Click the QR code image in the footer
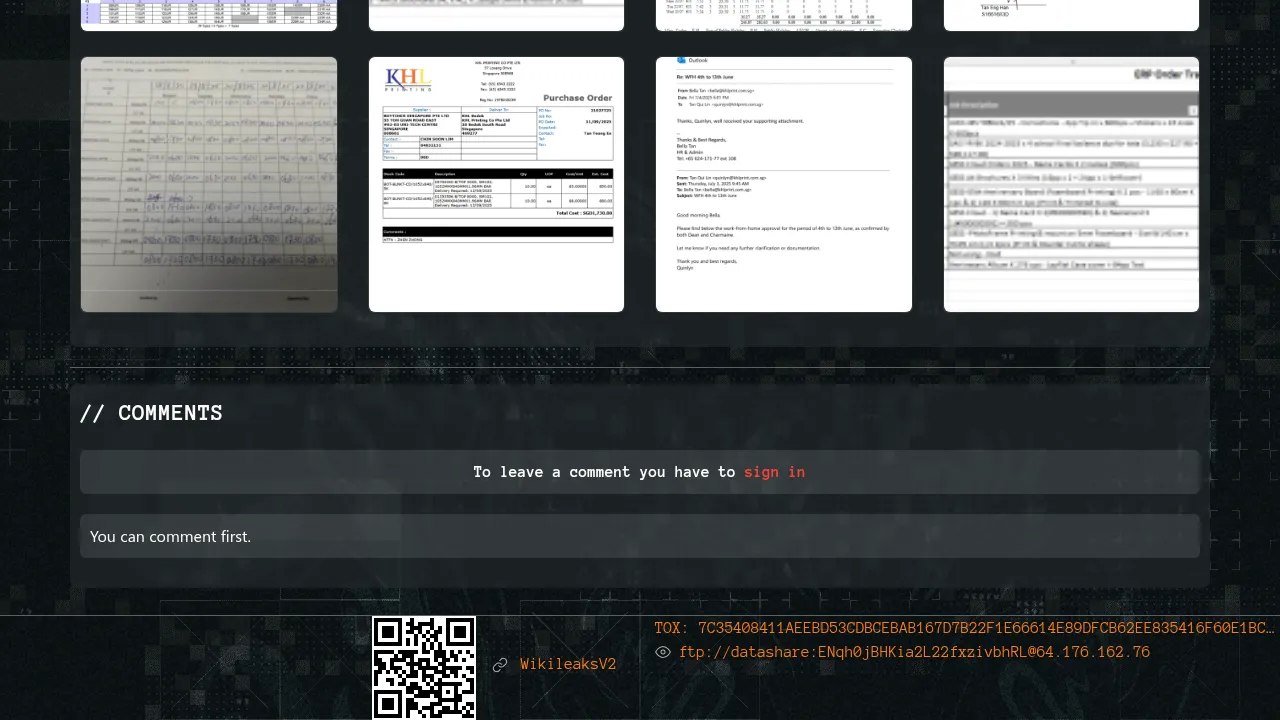1280x720 pixels. [424, 667]
